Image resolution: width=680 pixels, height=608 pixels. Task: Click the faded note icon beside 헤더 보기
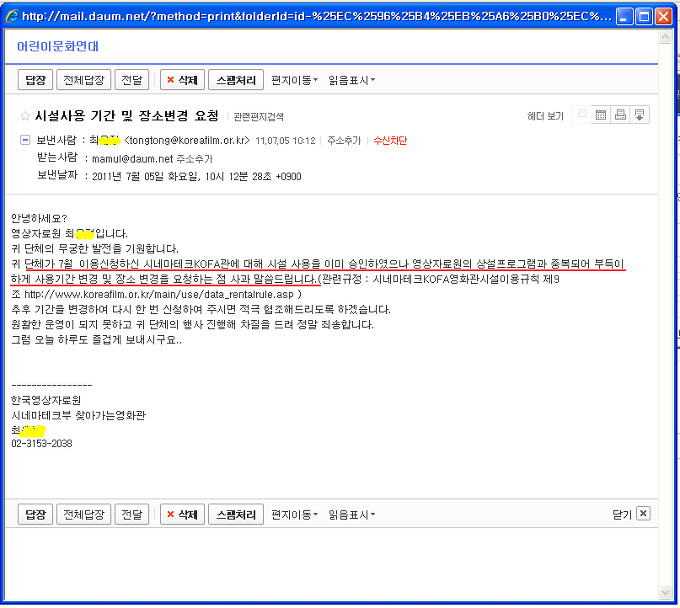[x=582, y=114]
